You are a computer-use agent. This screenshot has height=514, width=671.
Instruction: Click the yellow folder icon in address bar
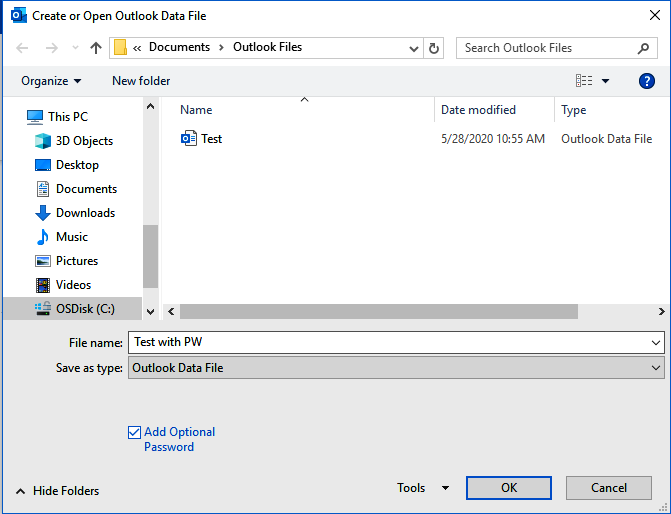pyautogui.click(x=120, y=48)
